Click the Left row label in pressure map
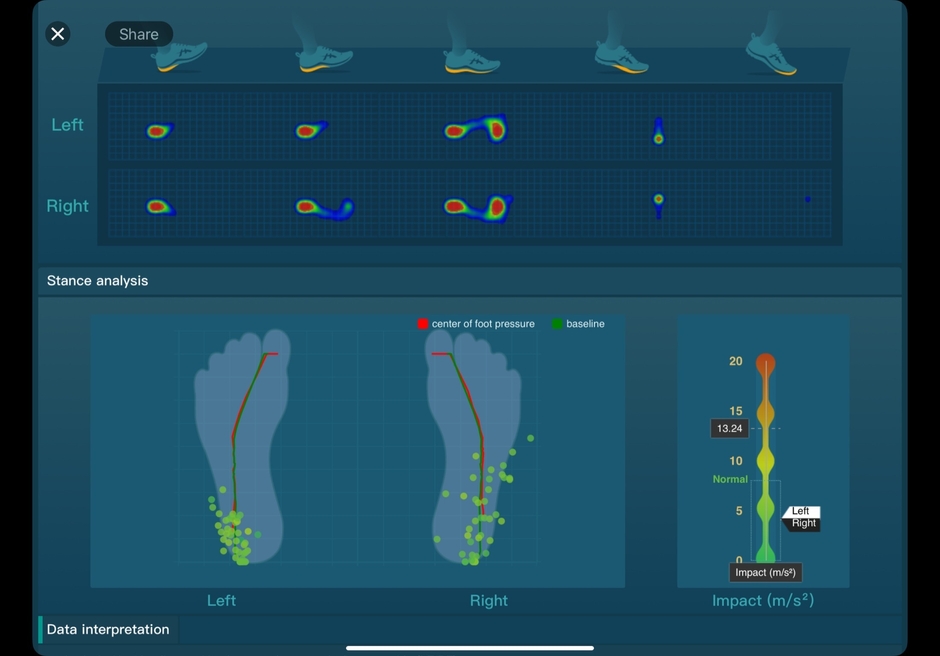940x656 pixels. (x=67, y=125)
